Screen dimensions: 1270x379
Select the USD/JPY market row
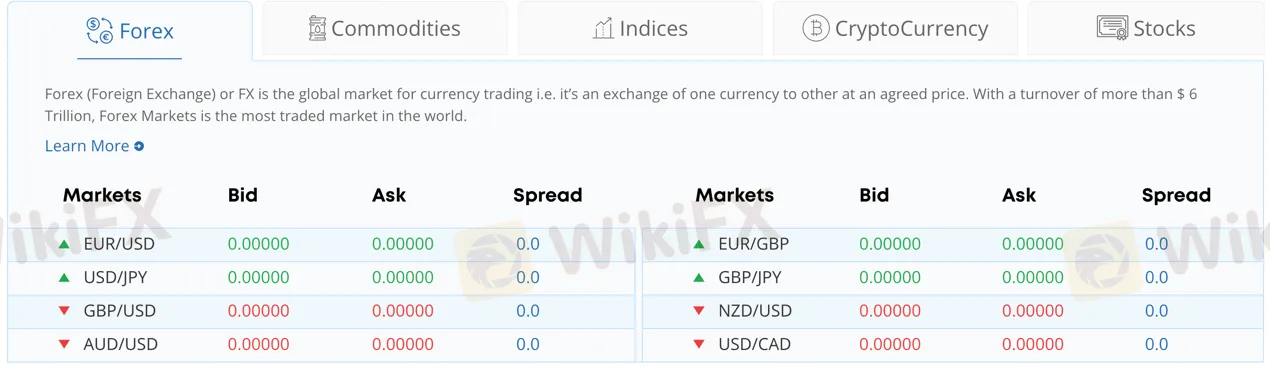[x=321, y=277]
